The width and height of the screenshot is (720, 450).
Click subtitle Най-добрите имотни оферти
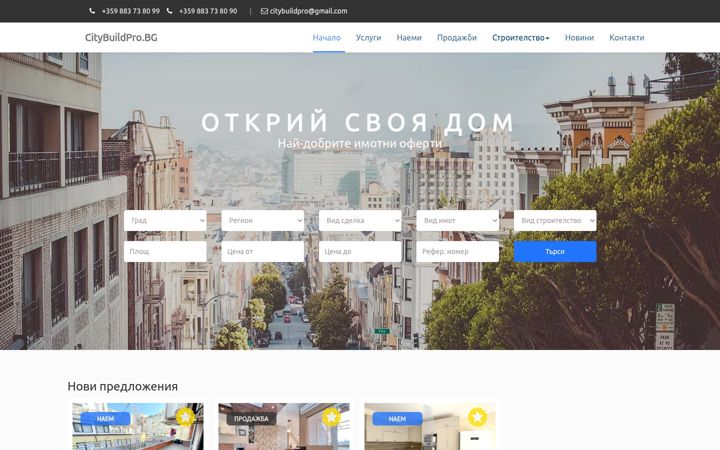click(360, 143)
